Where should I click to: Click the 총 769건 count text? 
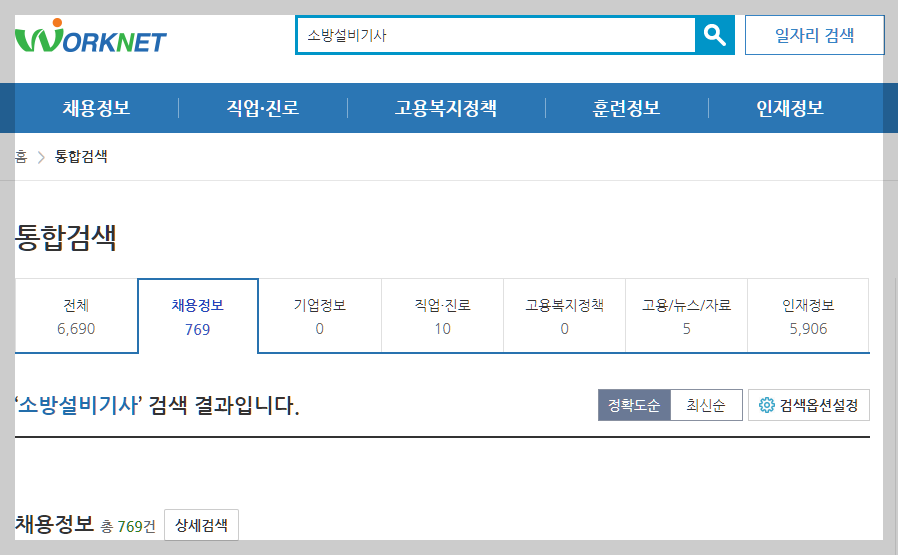[x=128, y=526]
